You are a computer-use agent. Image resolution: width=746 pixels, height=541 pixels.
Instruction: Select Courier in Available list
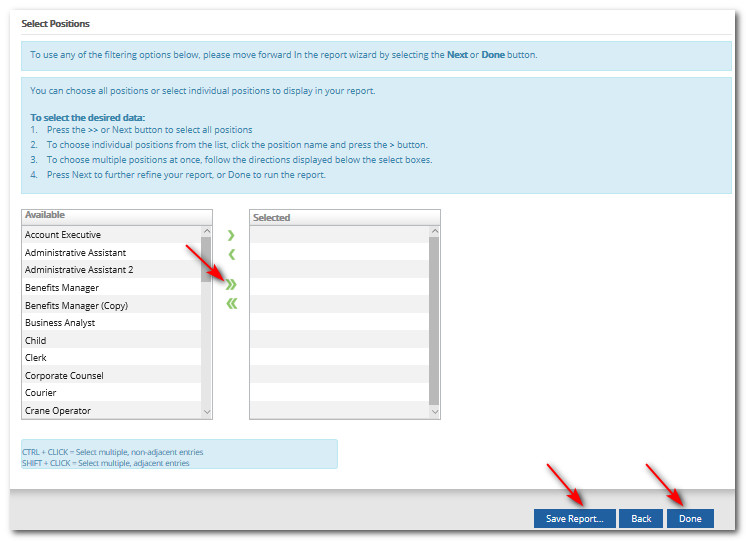40,393
